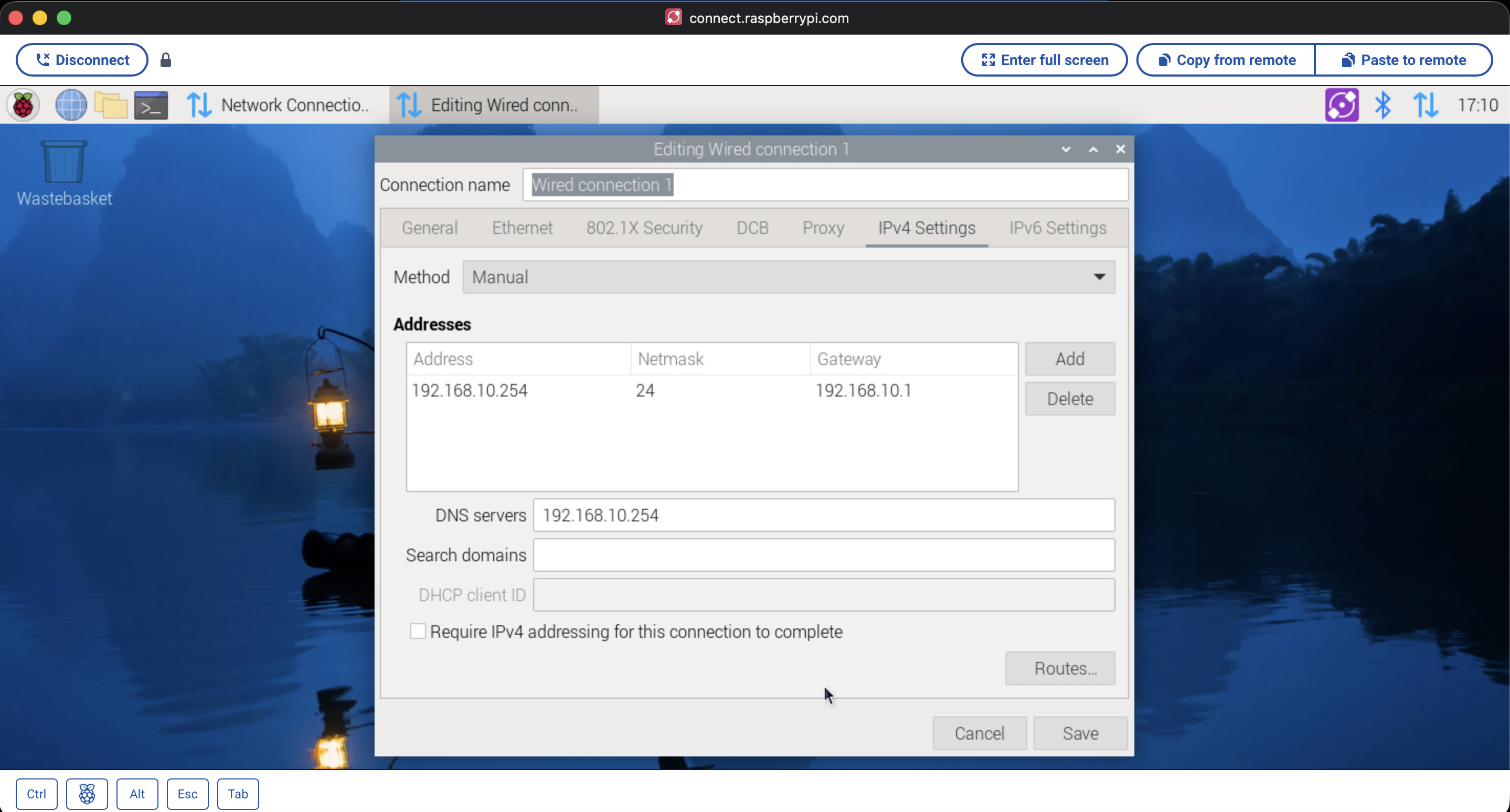This screenshot has width=1510, height=812.
Task: Switch to the Ethernet tab
Action: coord(522,228)
